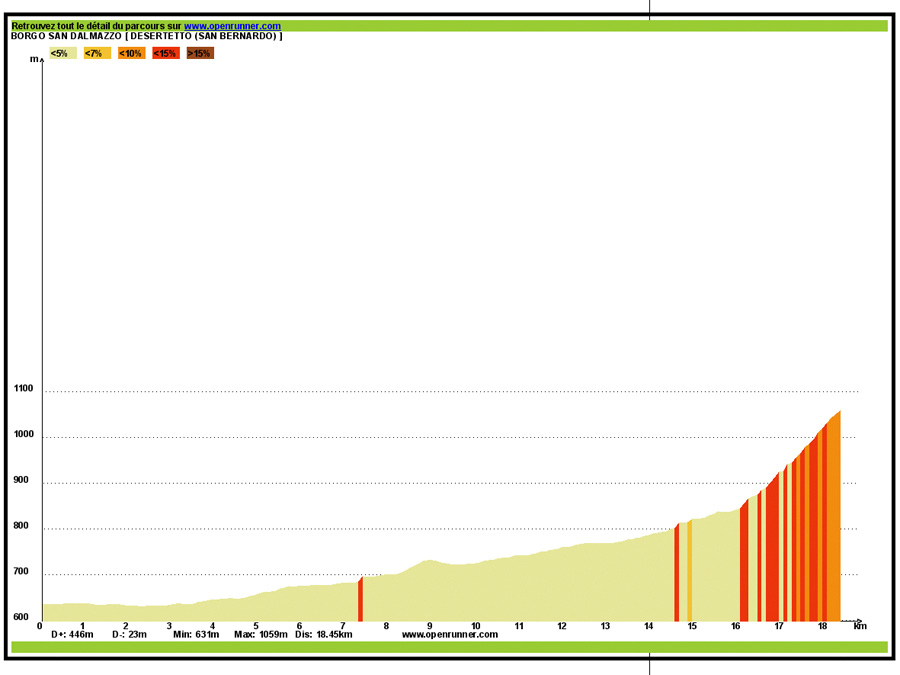900x675 pixels.
Task: Click the 'Retrouvez tout le détail du parcours' text
Action: [96, 26]
